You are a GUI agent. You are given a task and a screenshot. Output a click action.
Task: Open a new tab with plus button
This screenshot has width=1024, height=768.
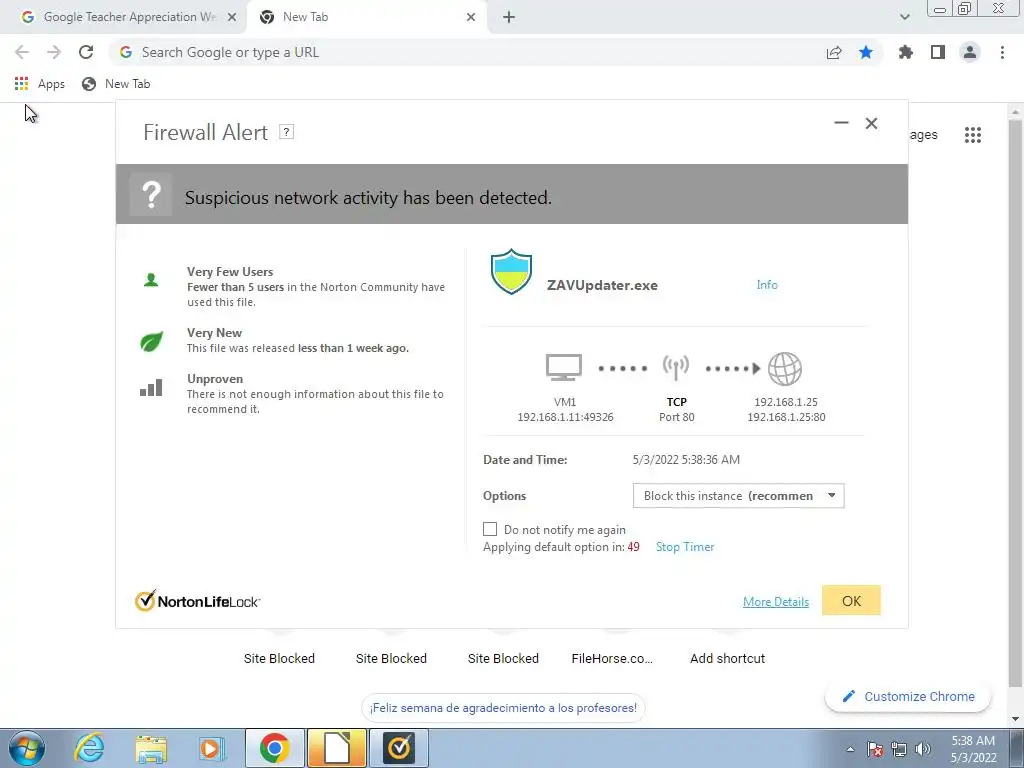pyautogui.click(x=509, y=17)
